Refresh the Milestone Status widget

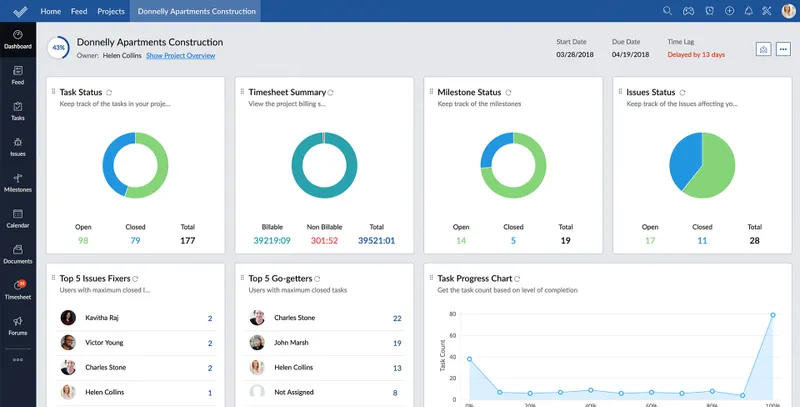[508, 93]
